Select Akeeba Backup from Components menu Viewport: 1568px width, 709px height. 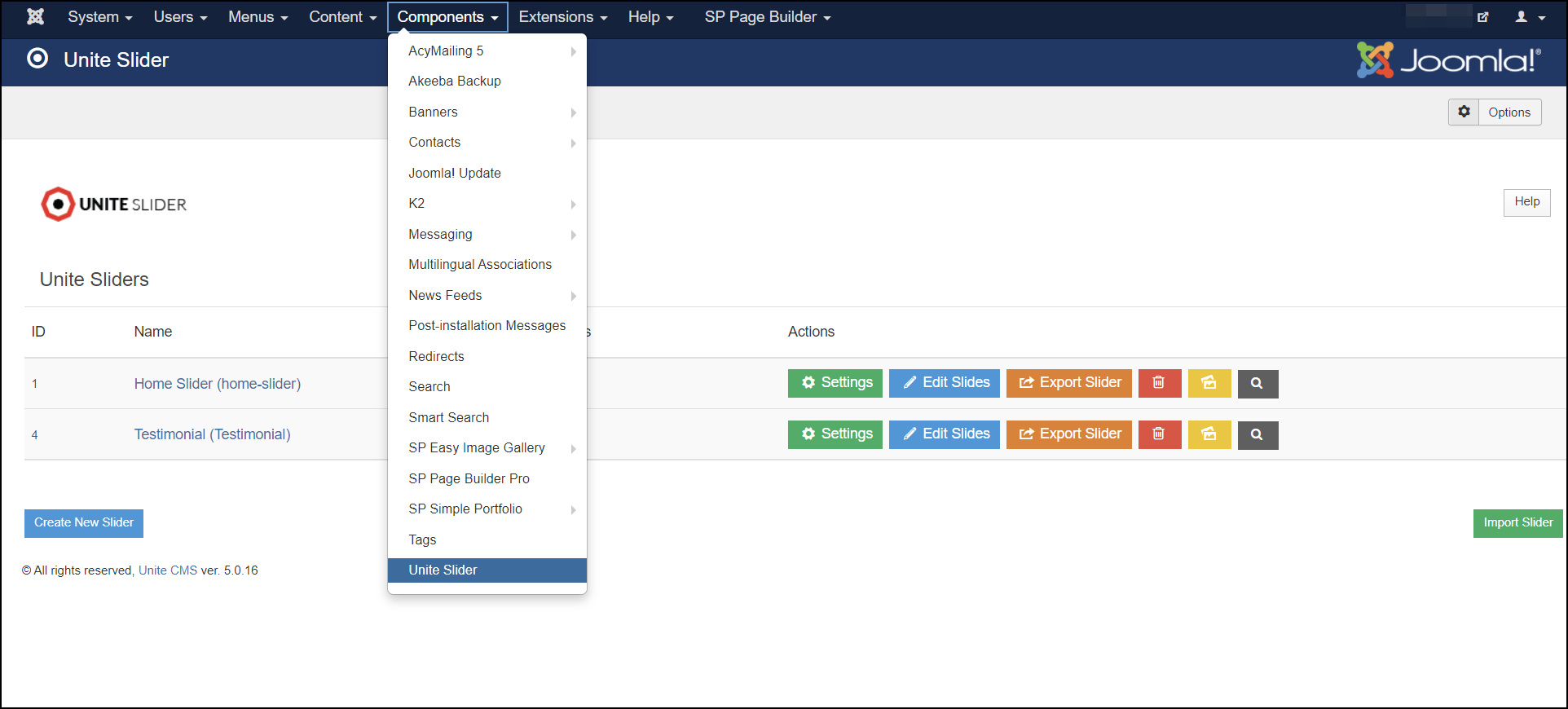pos(487,81)
